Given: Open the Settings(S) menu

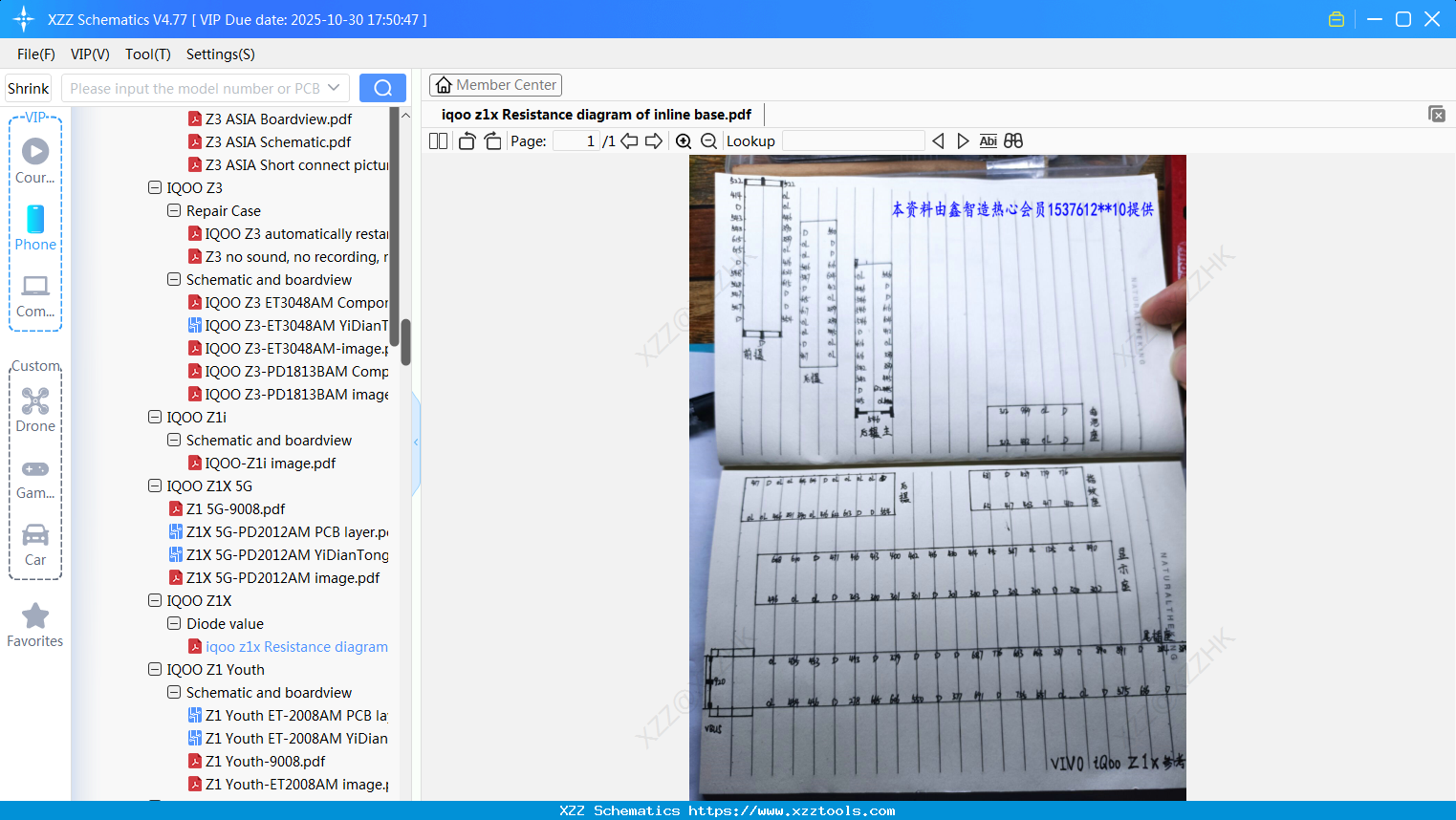Looking at the screenshot, I should click(221, 54).
